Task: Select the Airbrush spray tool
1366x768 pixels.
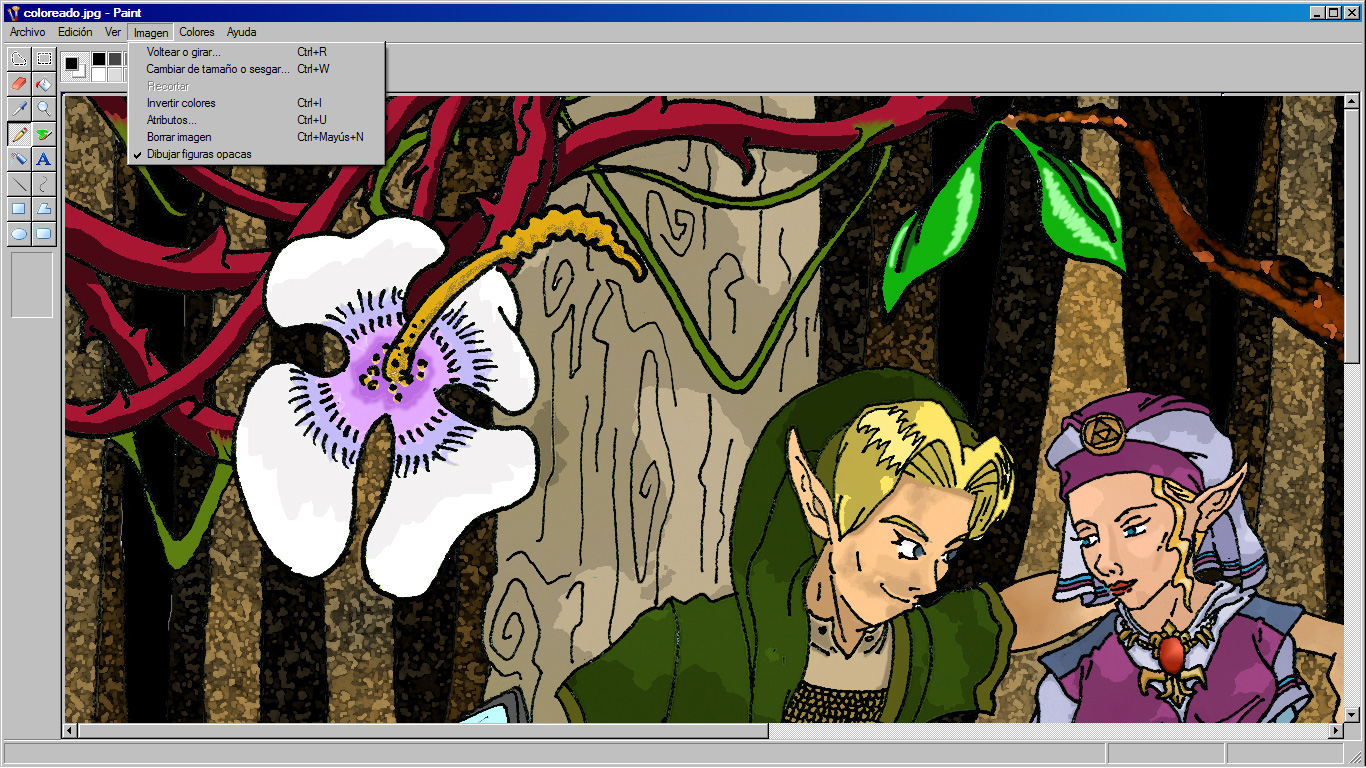Action: [x=18, y=159]
